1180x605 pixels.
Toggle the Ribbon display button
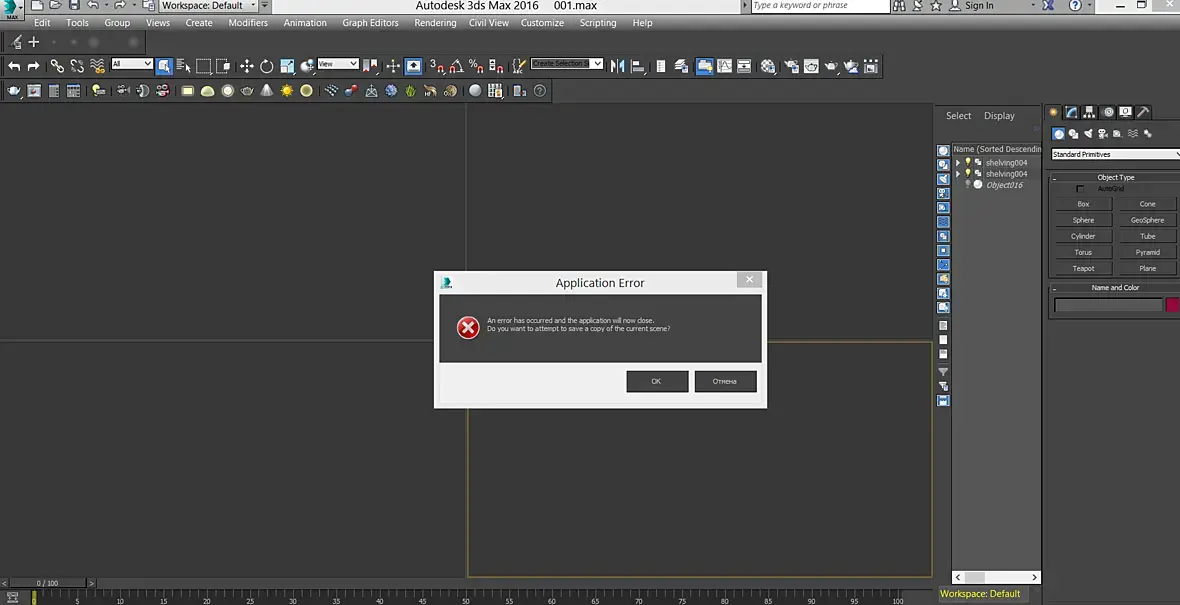point(704,66)
